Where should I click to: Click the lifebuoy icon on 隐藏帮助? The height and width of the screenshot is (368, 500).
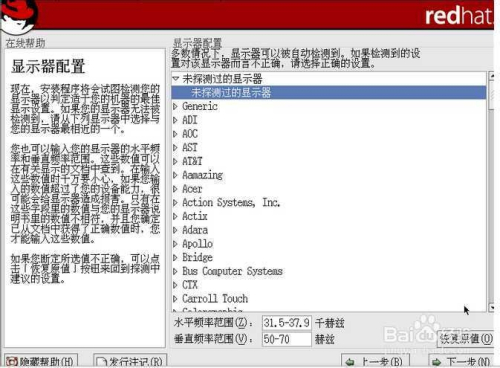pyautogui.click(x=12, y=362)
